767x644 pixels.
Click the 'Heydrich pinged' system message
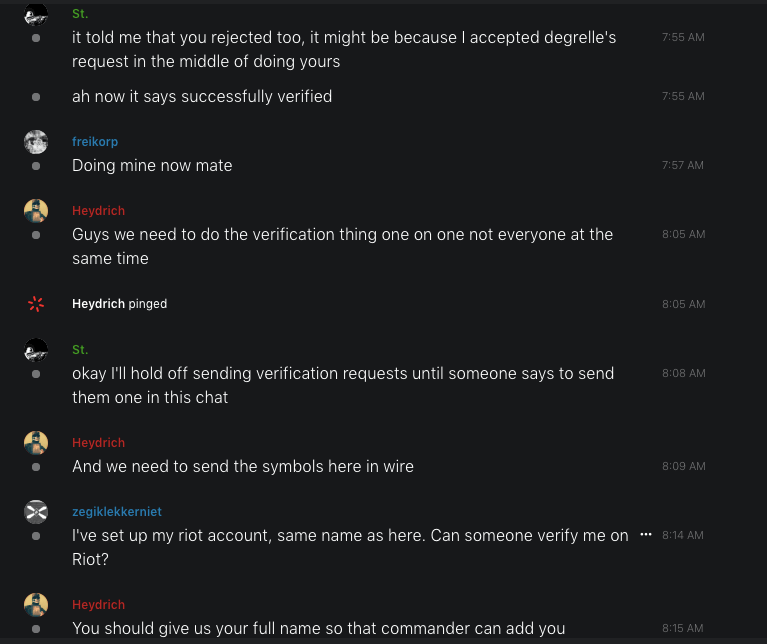pyautogui.click(x=119, y=304)
